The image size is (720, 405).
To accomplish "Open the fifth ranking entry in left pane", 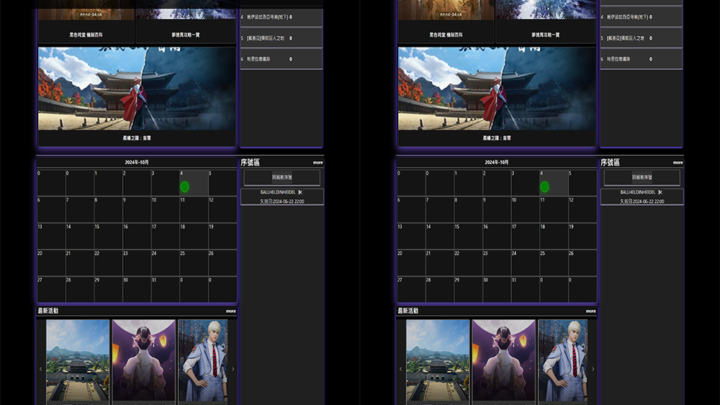I will point(281,38).
